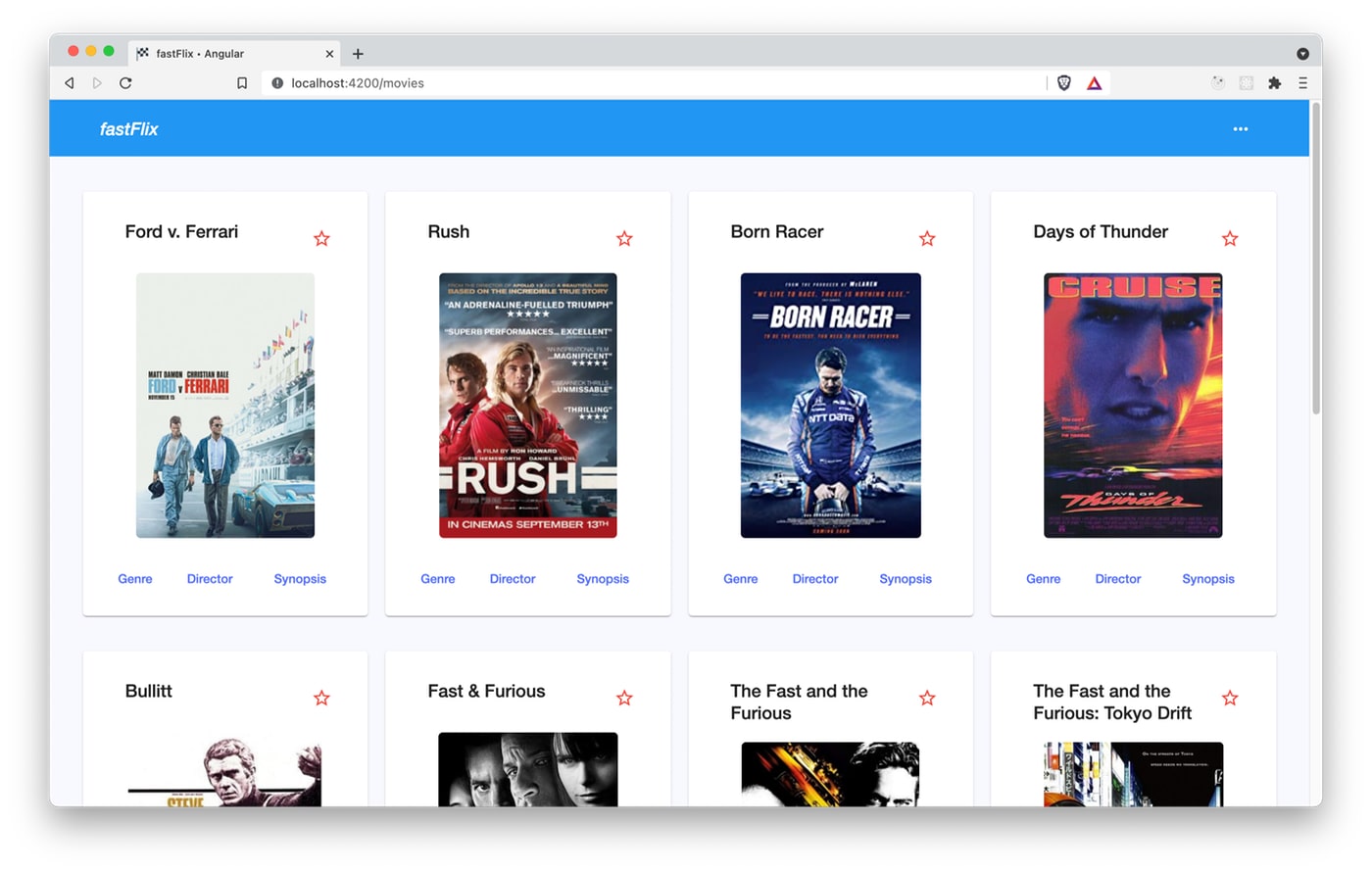Screen dimensions: 1372x872
Task: Mark Bullitt as favorite with star
Action: point(321,699)
